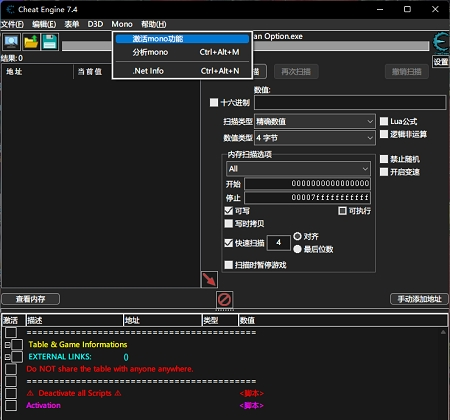Uncheck the 快速扫描 checkbox
451x420 pixels.
pyautogui.click(x=229, y=243)
